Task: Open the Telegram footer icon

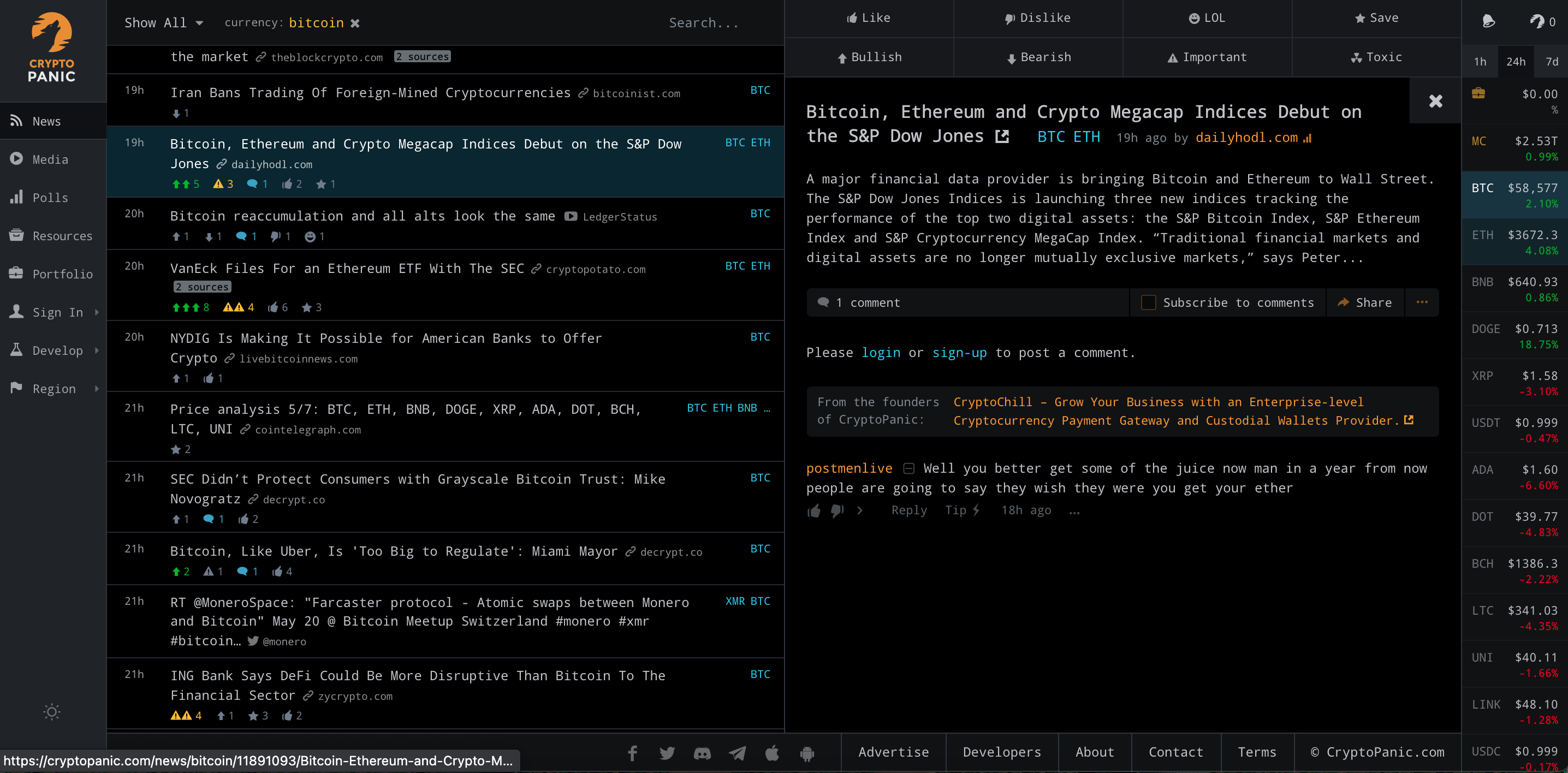Action: pyautogui.click(x=737, y=753)
